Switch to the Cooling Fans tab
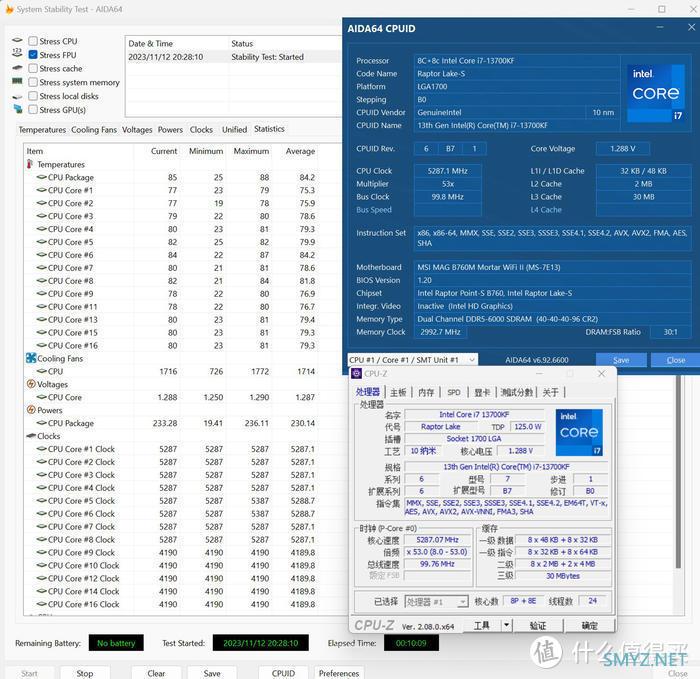700x679 pixels. click(94, 130)
